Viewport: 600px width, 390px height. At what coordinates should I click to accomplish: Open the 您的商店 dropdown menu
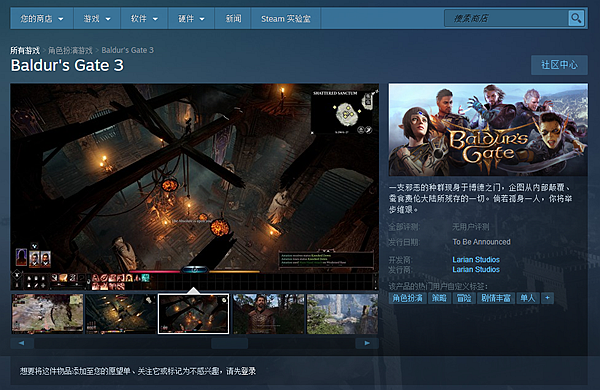tap(42, 18)
